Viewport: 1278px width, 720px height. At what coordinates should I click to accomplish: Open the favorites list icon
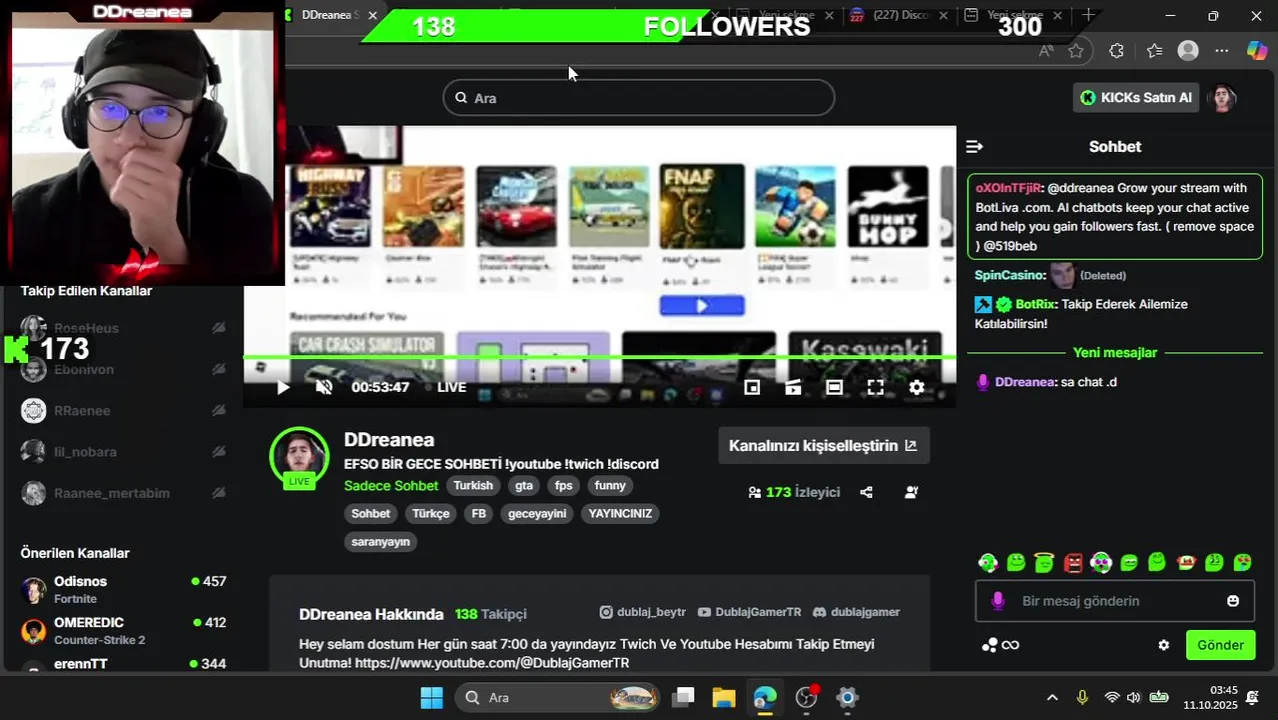tap(1155, 50)
